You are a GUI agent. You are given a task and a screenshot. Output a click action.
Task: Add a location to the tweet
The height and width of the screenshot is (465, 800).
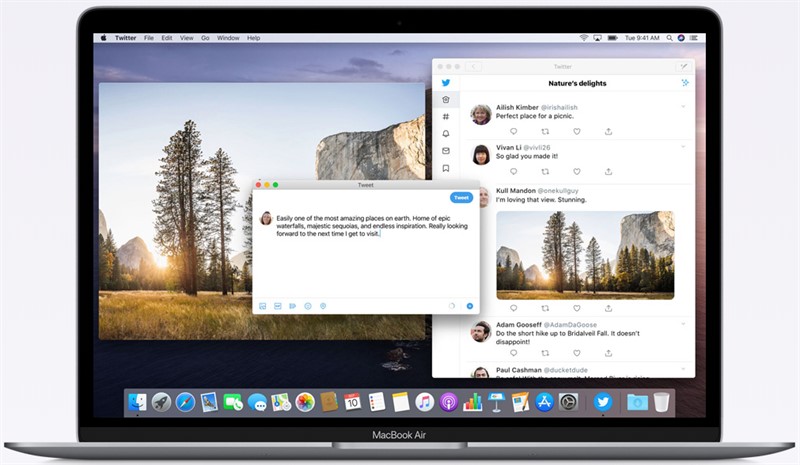tap(323, 306)
